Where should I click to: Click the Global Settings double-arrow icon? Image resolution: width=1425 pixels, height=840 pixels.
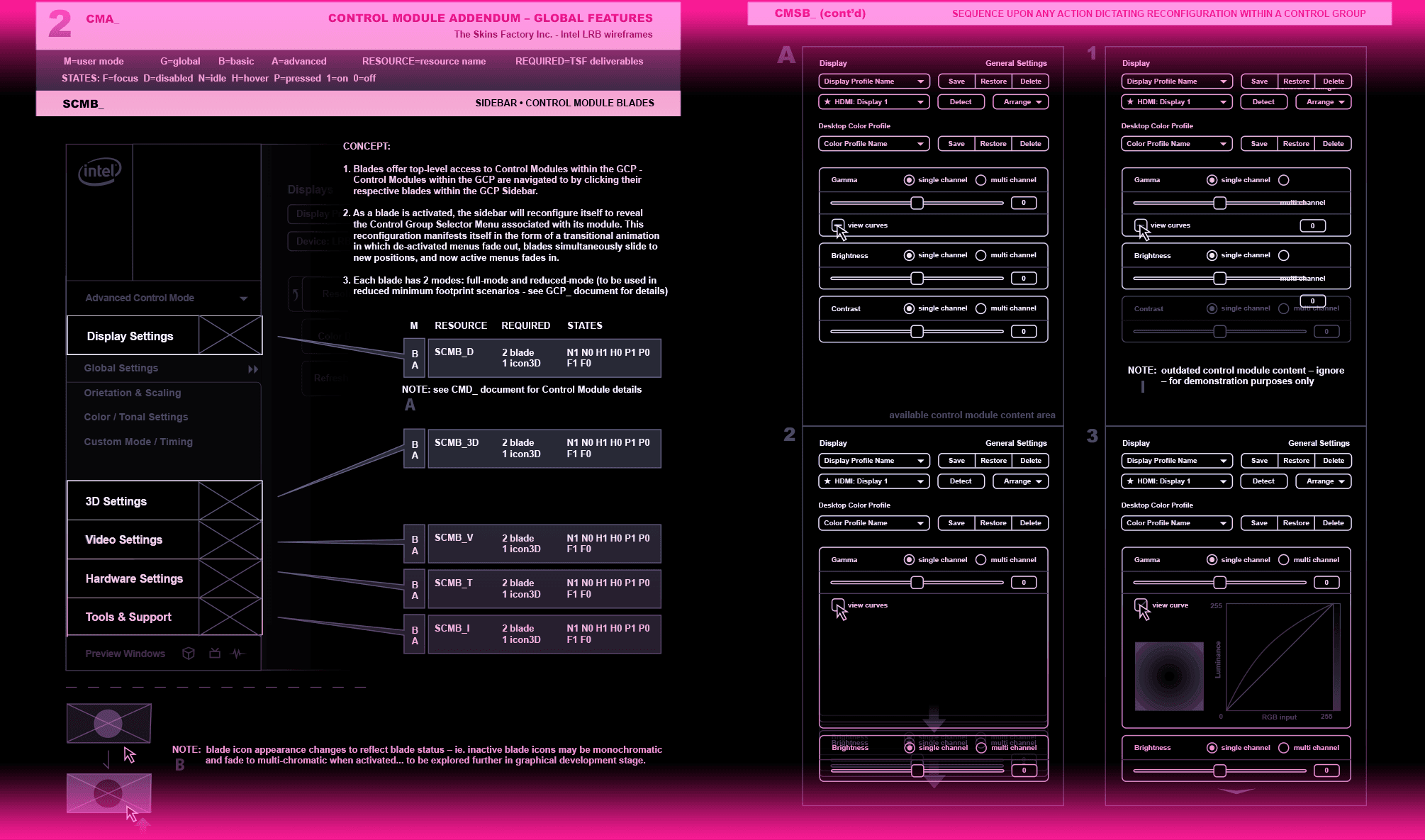[253, 369]
